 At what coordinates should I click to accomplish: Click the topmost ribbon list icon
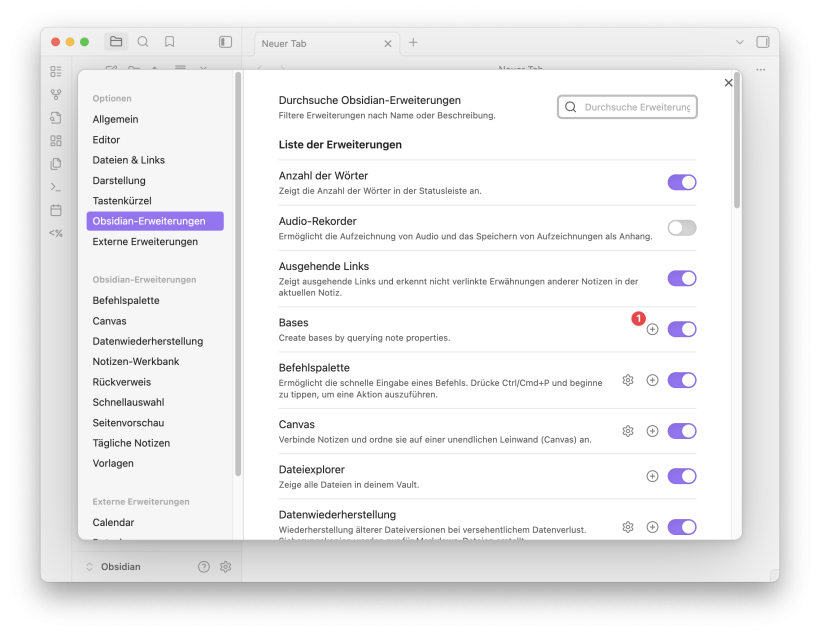click(x=56, y=71)
